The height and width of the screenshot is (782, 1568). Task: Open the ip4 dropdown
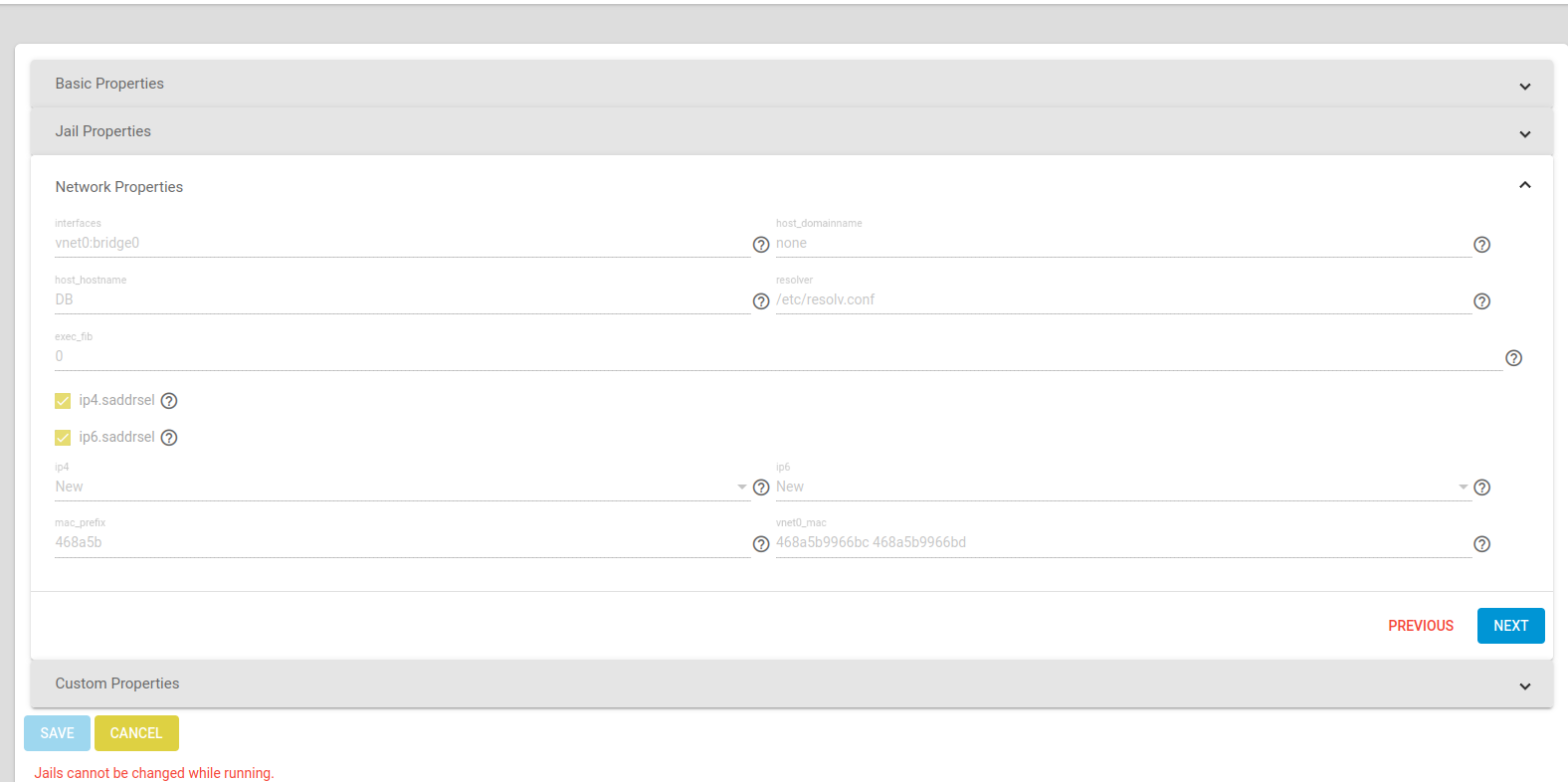point(401,487)
